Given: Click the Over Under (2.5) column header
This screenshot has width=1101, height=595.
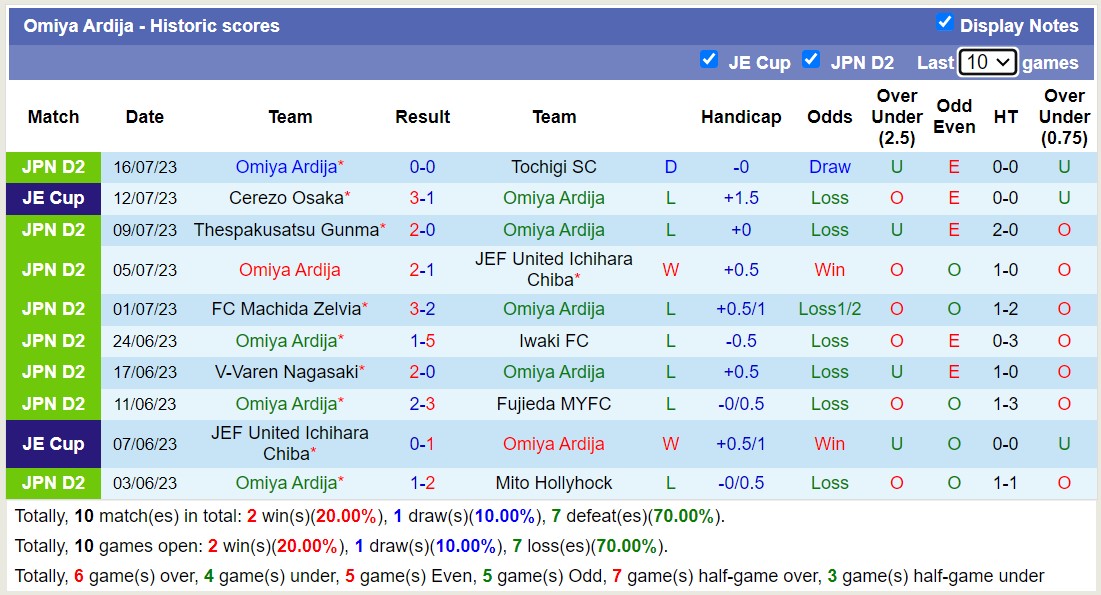Looking at the screenshot, I should [896, 117].
